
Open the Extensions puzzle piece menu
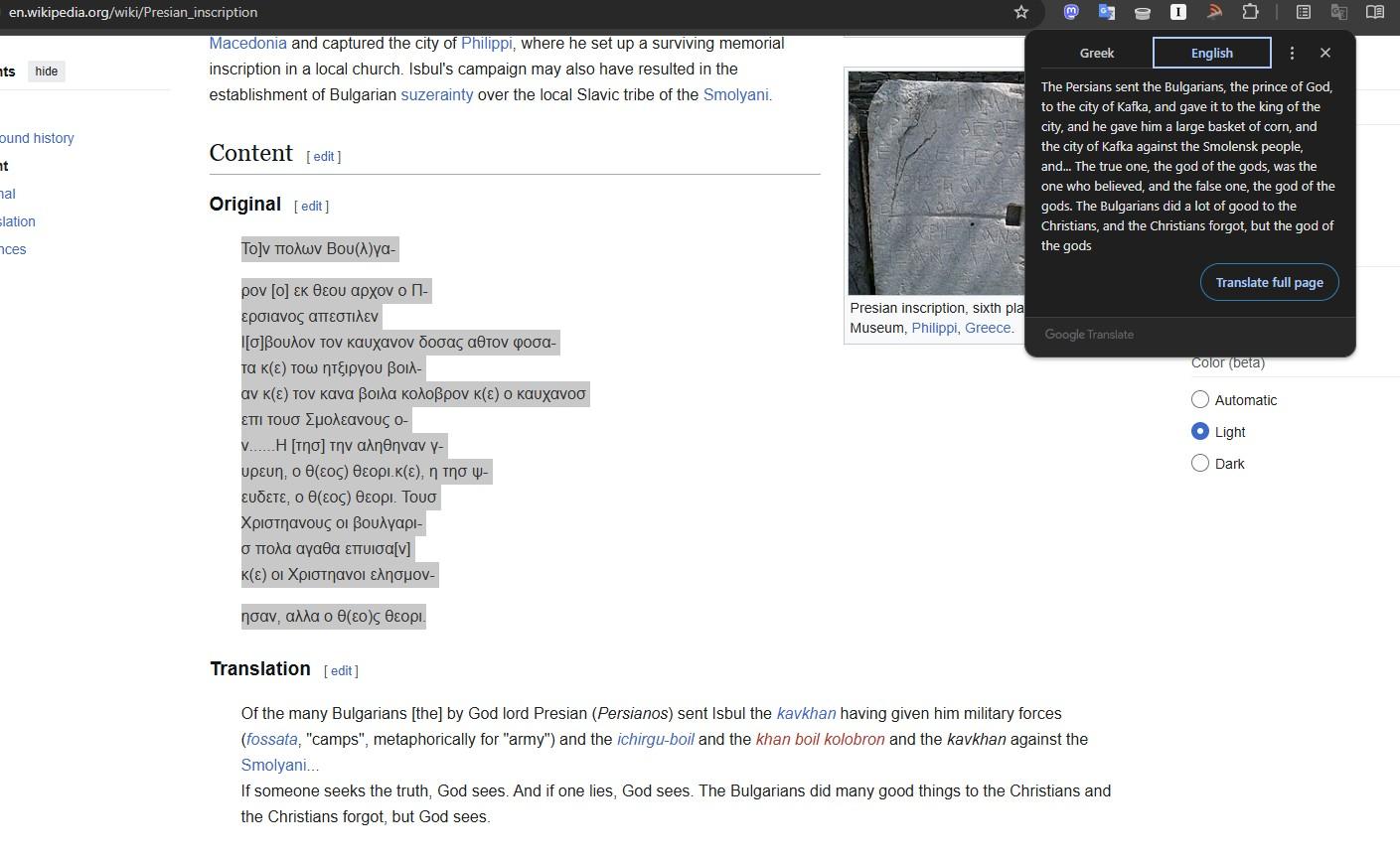1250,12
